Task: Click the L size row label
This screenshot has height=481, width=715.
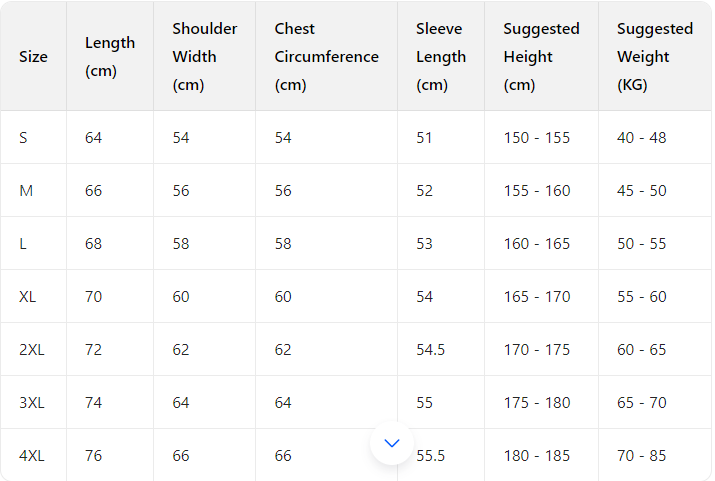Action: point(23,243)
